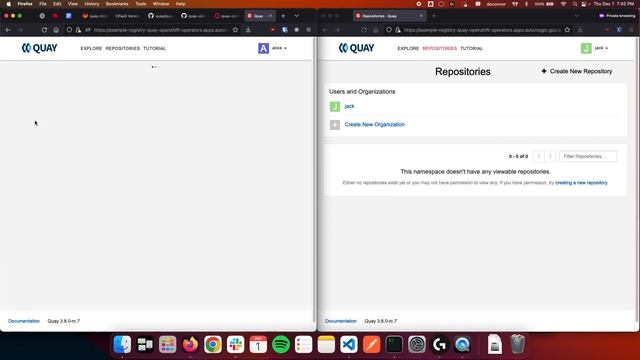Open Explore in the right Quay window
This screenshot has height=360, width=640.
pyautogui.click(x=408, y=48)
